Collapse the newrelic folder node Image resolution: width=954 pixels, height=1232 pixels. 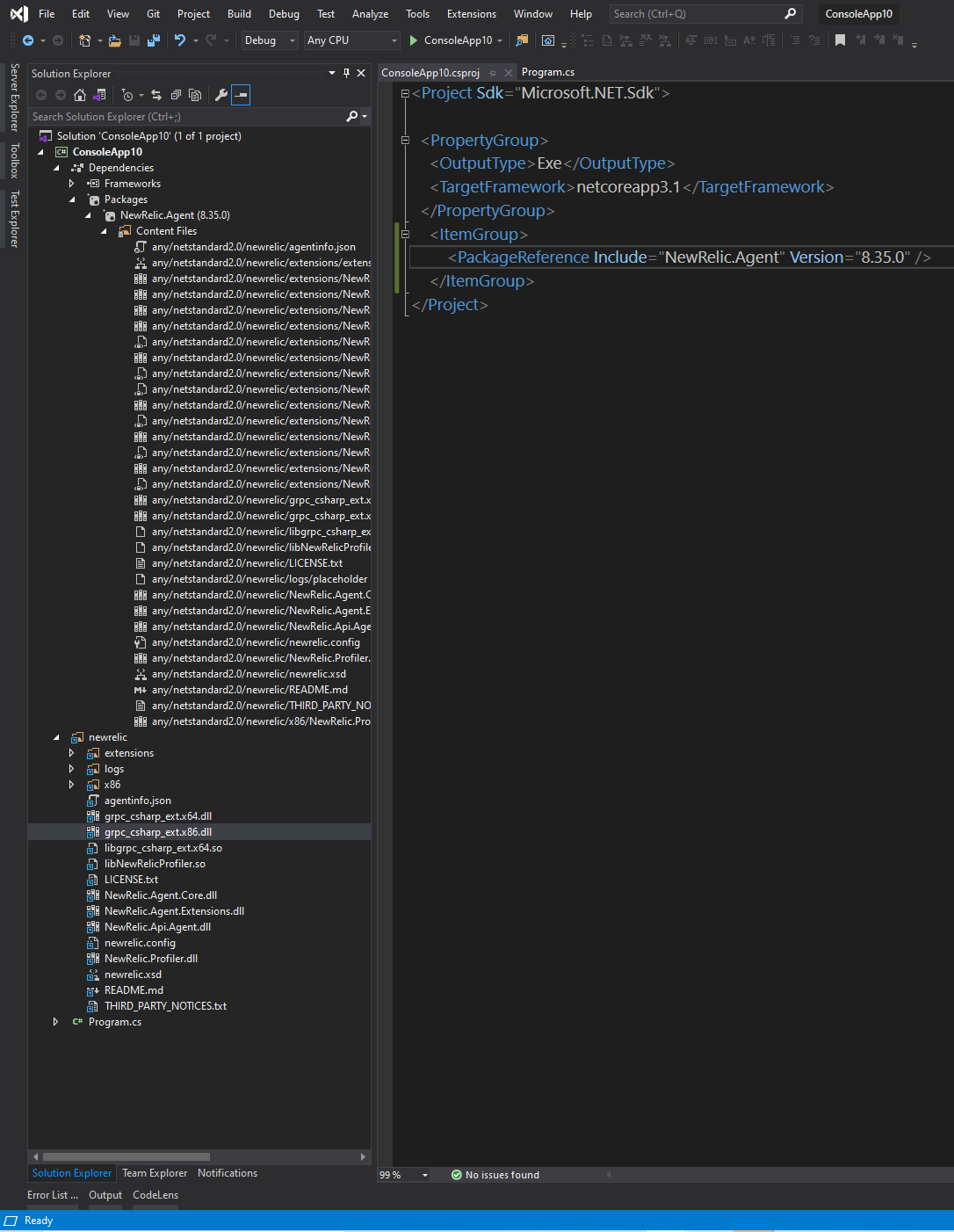coord(56,737)
